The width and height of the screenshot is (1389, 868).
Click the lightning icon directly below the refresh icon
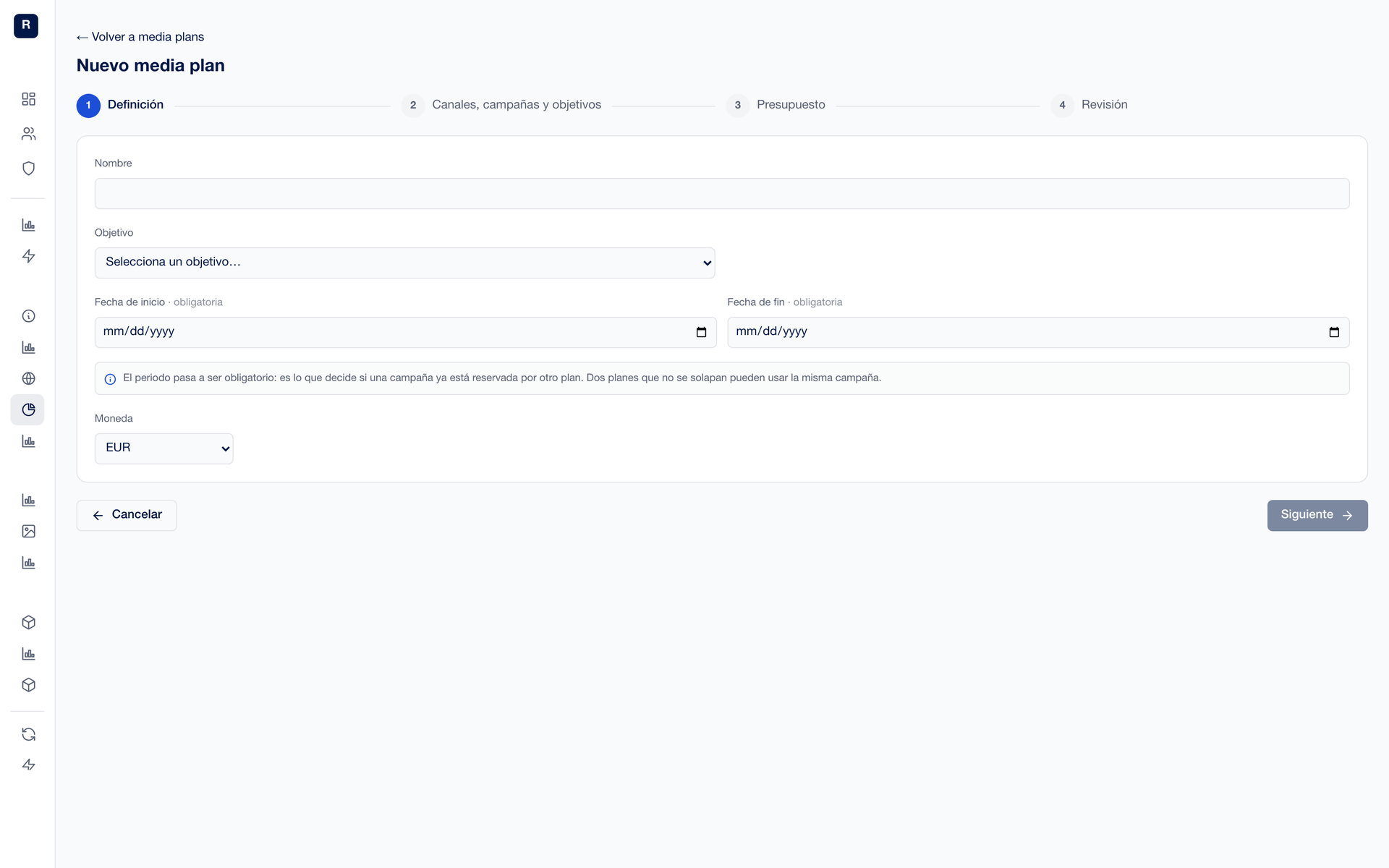point(28,765)
